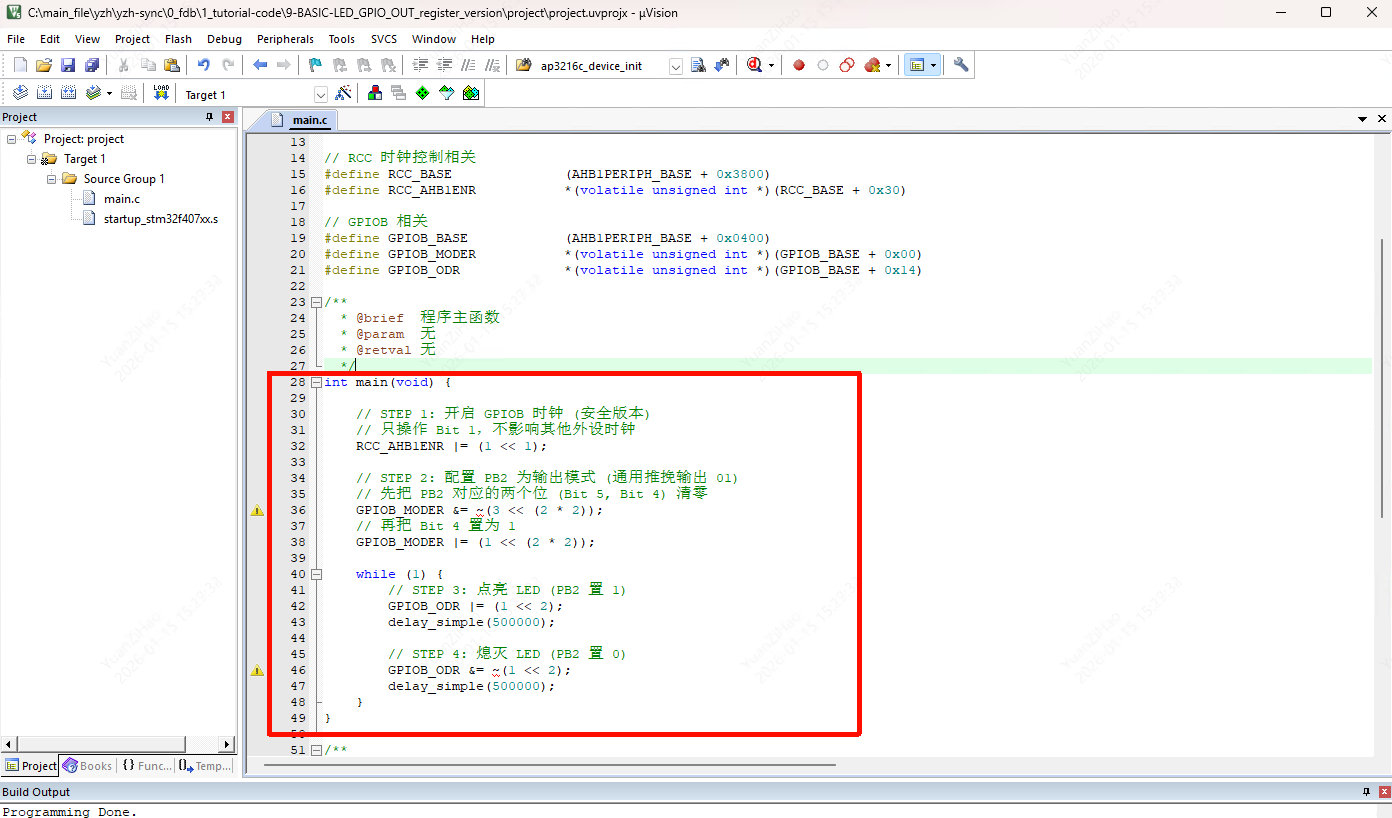Open the Flash menu
Screen dimensions: 1392x818
pyautogui.click(x=178, y=39)
